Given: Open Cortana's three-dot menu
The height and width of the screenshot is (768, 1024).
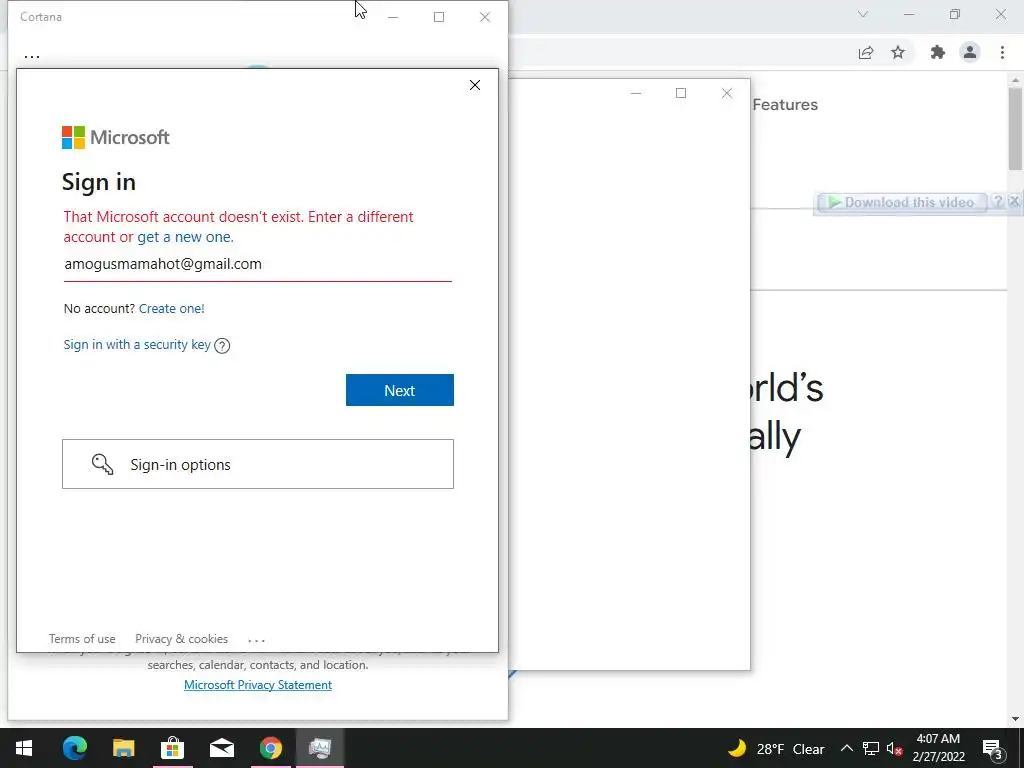Looking at the screenshot, I should 32,57.
